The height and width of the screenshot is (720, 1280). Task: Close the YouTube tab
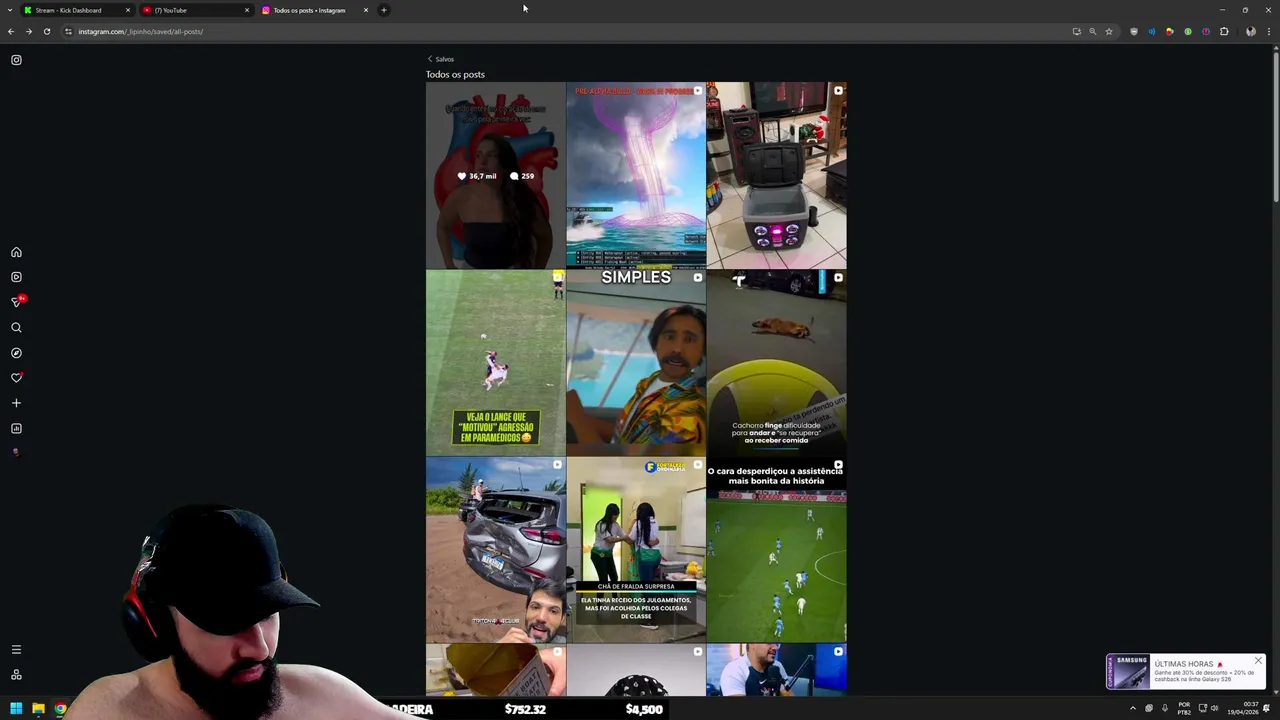coord(247,10)
